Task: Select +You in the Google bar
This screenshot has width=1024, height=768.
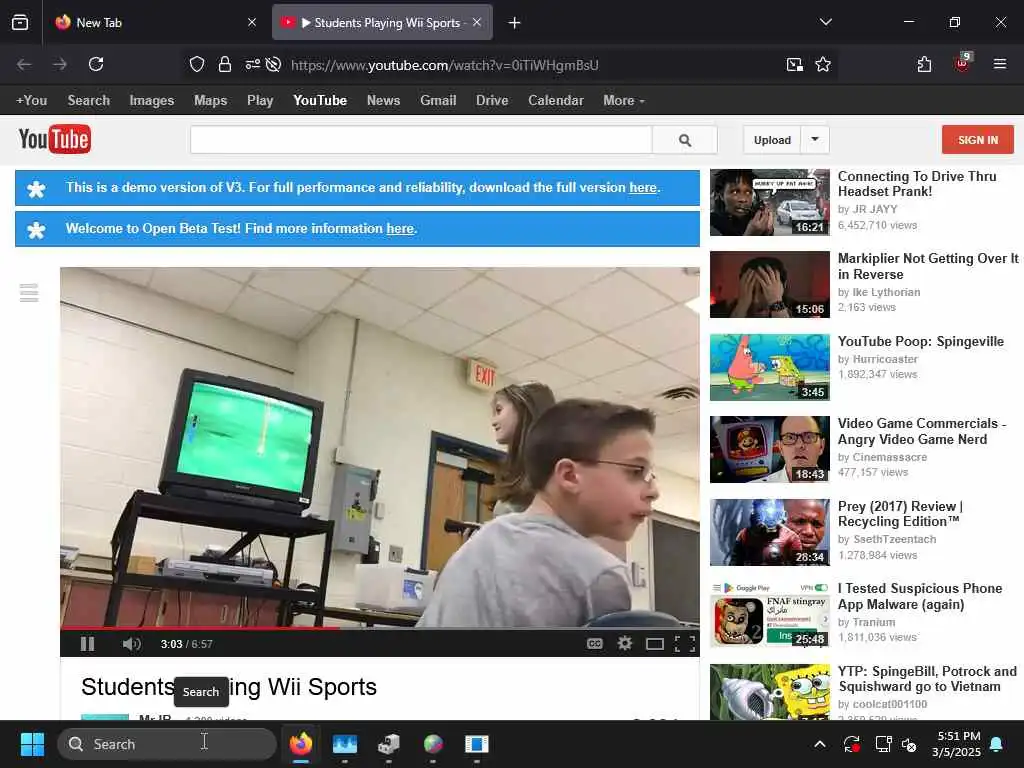Action: (x=31, y=101)
